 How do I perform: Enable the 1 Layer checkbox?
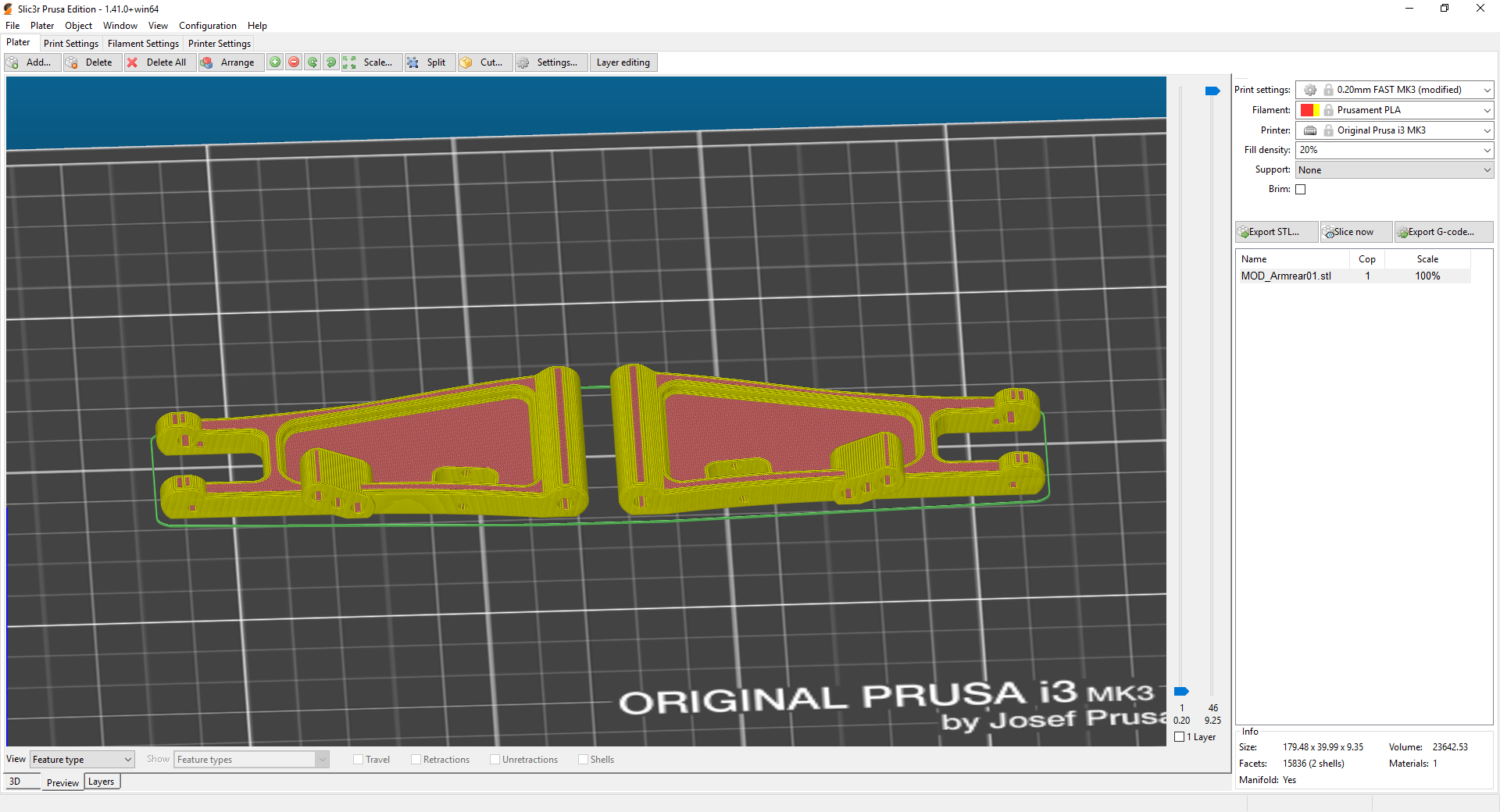pos(1180,737)
